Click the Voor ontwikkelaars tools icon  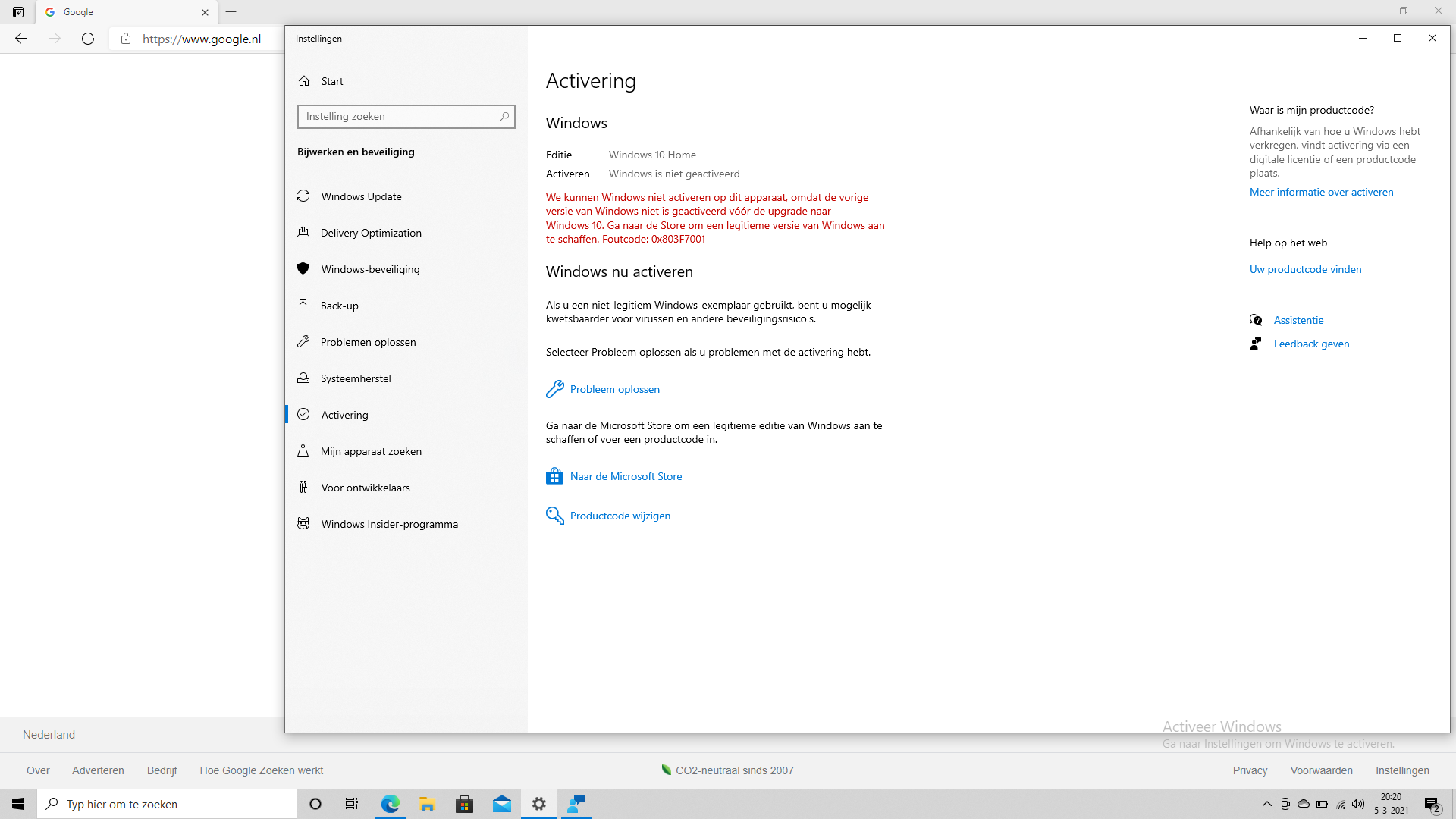tap(303, 487)
